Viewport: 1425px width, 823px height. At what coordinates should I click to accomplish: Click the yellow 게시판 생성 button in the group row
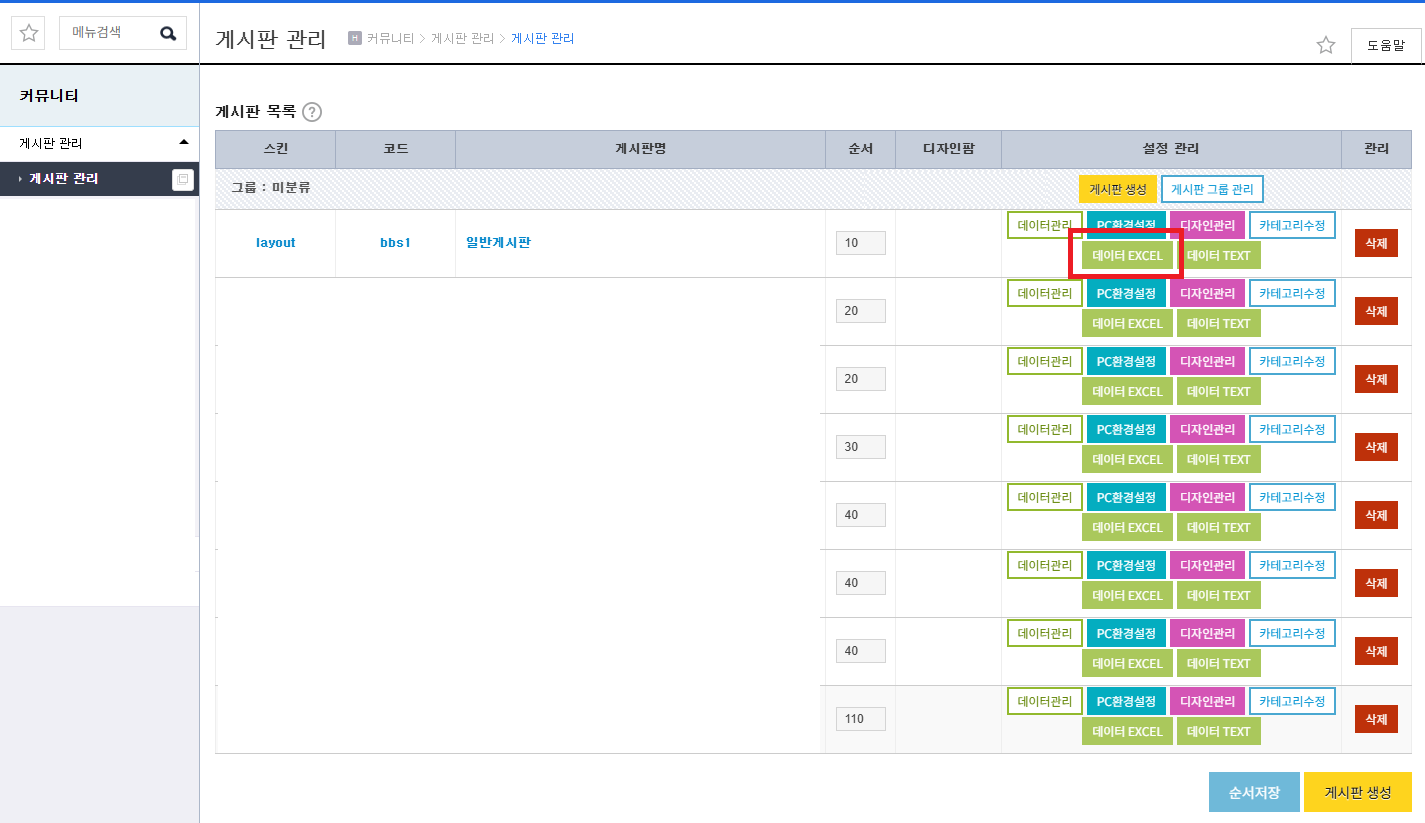coord(1118,189)
